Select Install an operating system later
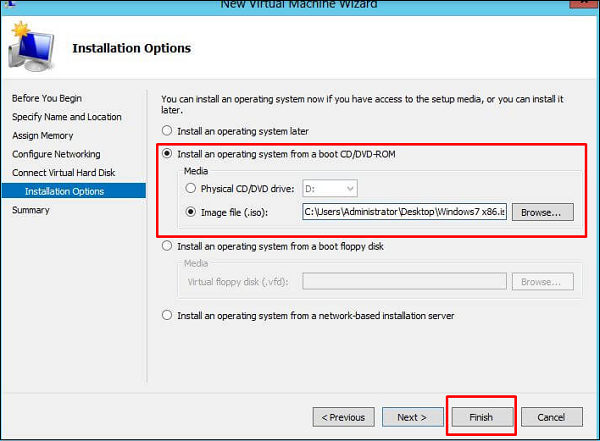600x441 pixels. [x=166, y=132]
